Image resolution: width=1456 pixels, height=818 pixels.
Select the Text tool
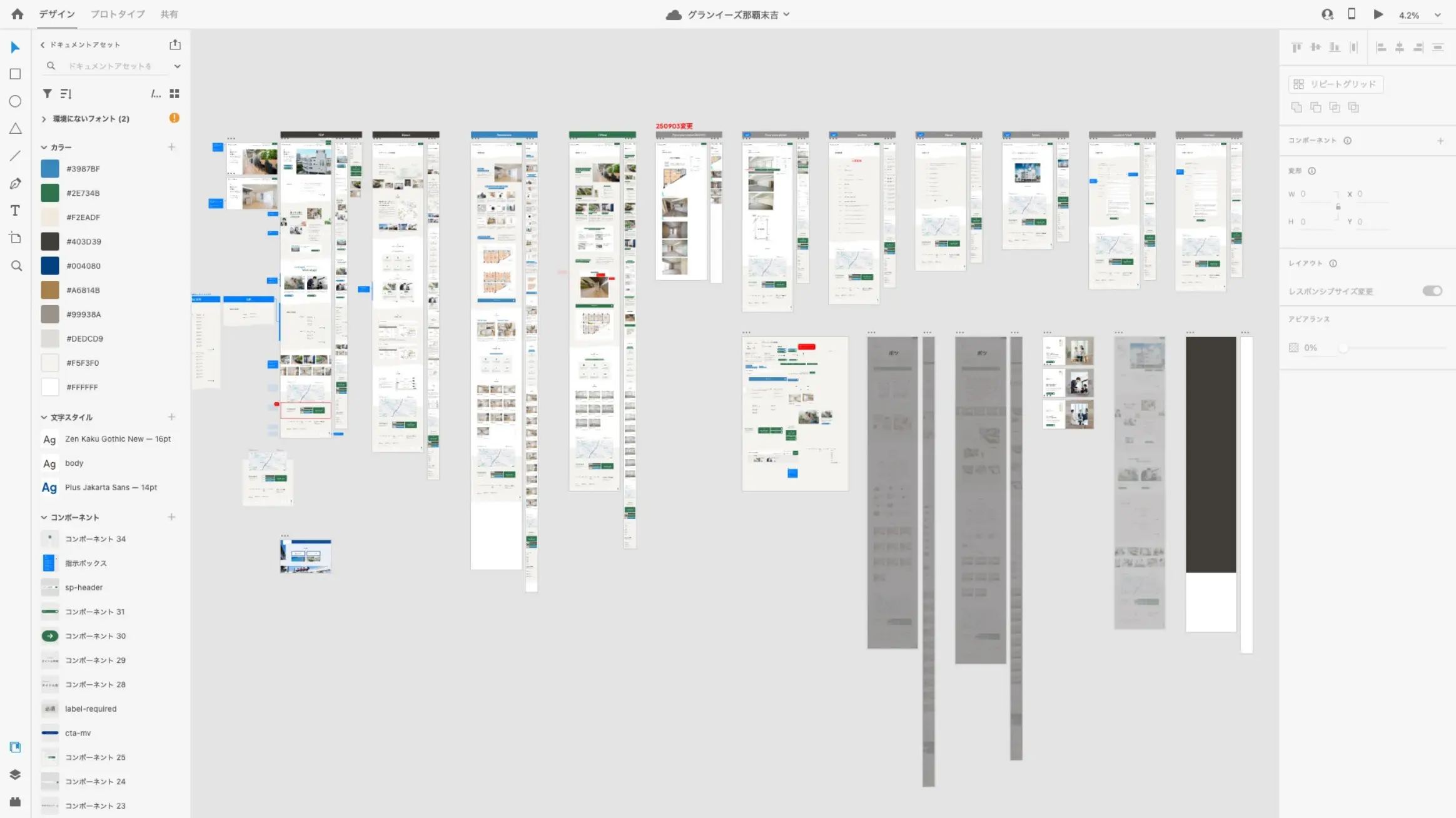tap(16, 211)
